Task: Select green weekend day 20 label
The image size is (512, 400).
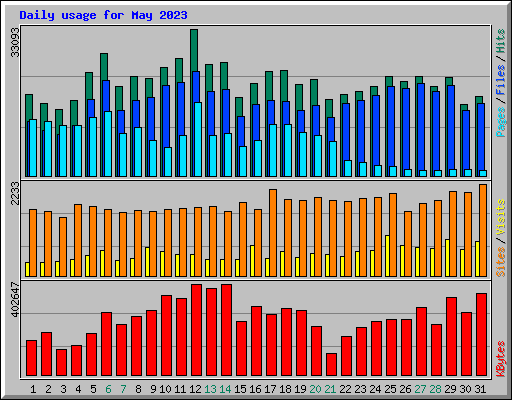Action: point(315,389)
